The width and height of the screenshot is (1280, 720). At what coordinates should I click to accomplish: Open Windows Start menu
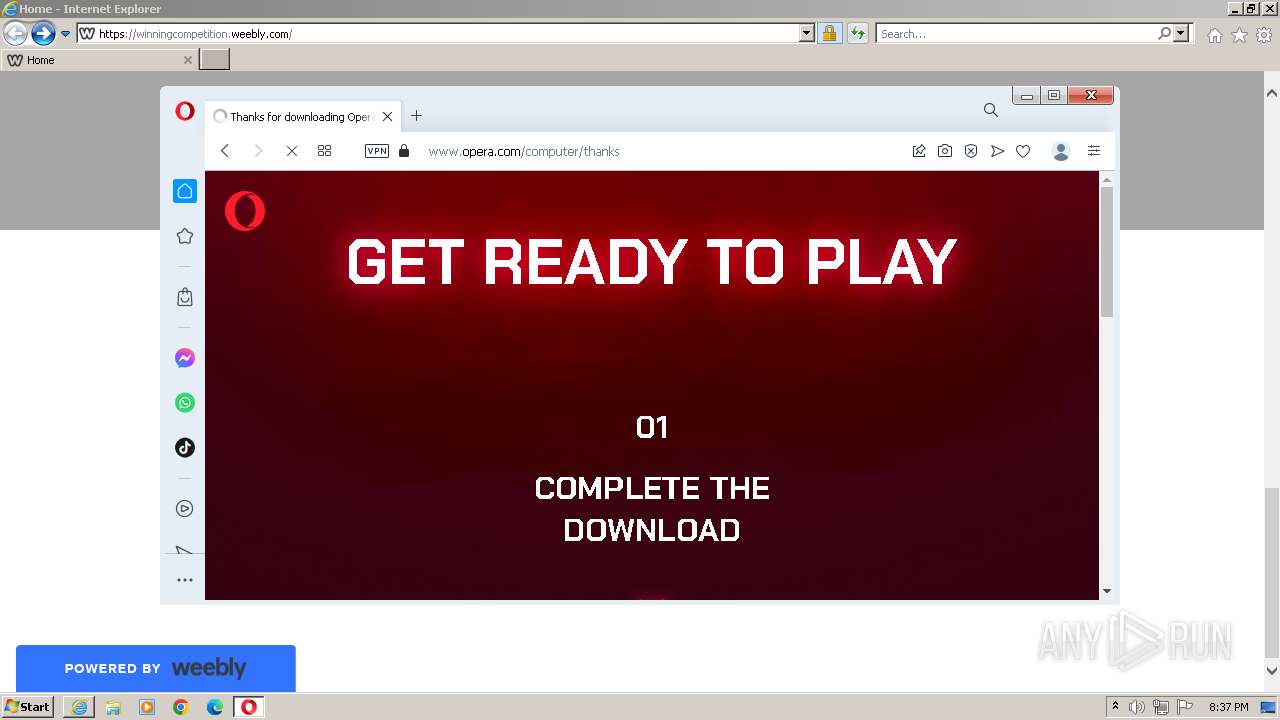coord(27,706)
